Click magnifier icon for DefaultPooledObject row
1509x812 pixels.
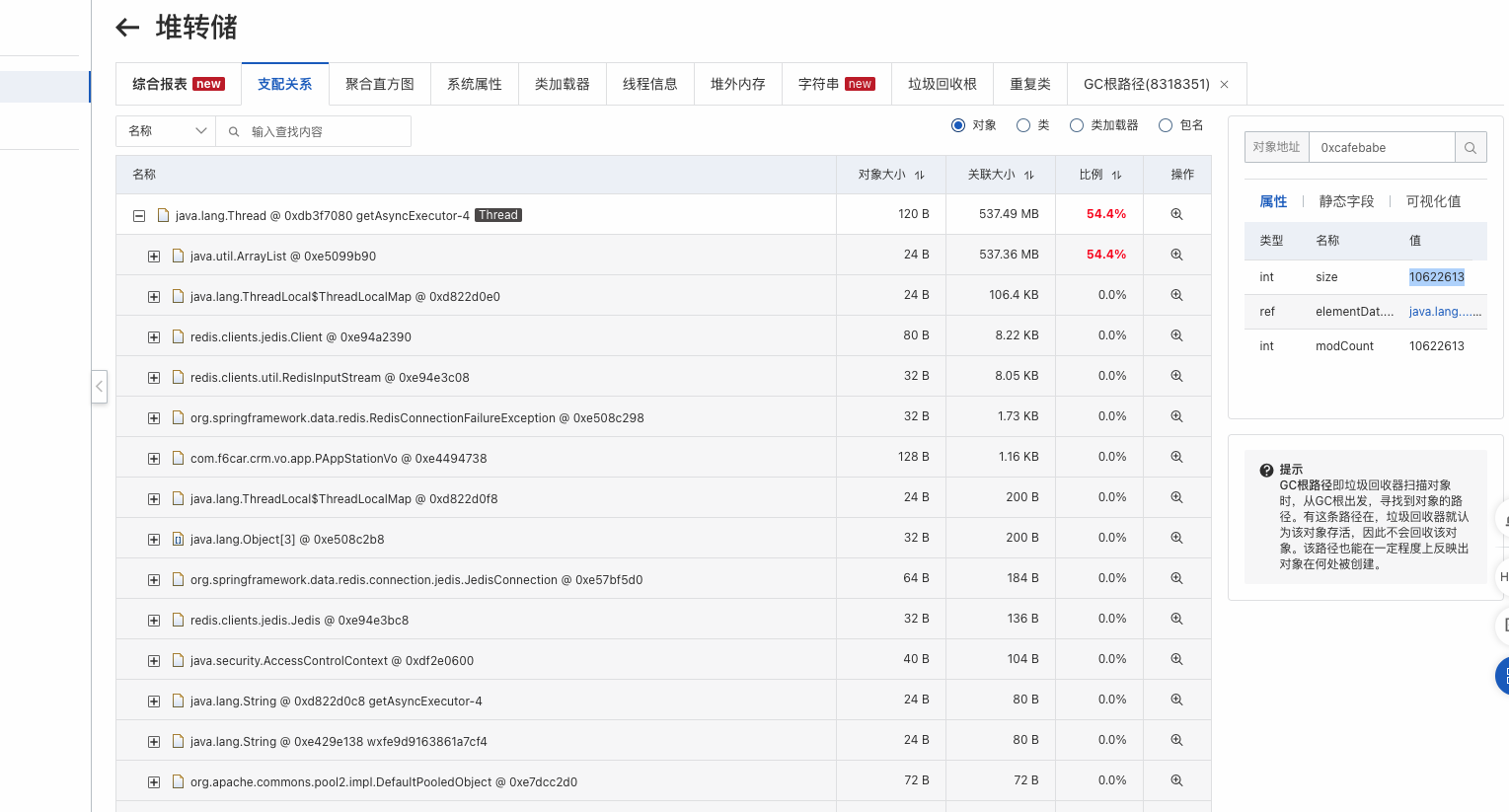tap(1176, 780)
